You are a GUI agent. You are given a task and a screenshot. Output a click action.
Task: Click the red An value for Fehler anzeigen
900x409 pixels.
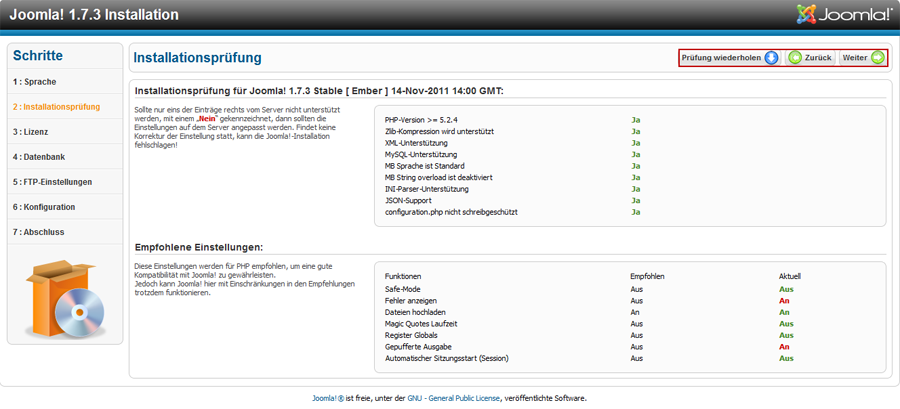784,301
